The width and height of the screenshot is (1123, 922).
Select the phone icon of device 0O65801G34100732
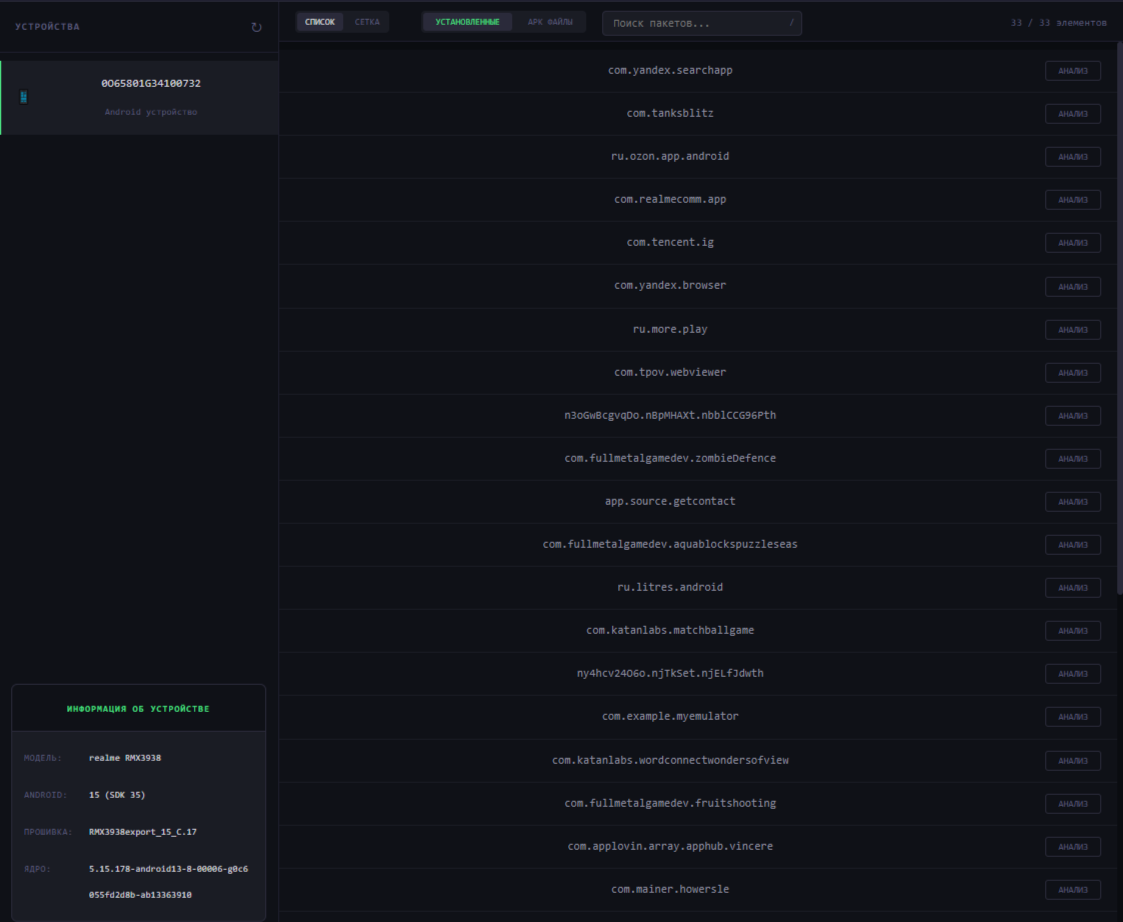[24, 97]
